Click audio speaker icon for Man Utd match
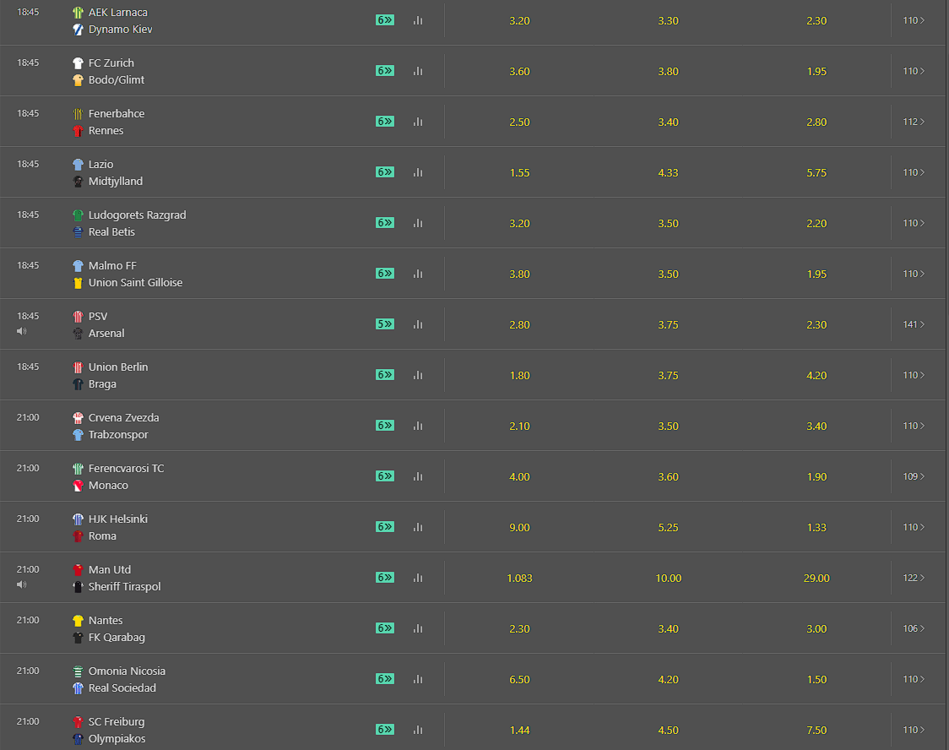949x750 pixels. click(x=22, y=585)
